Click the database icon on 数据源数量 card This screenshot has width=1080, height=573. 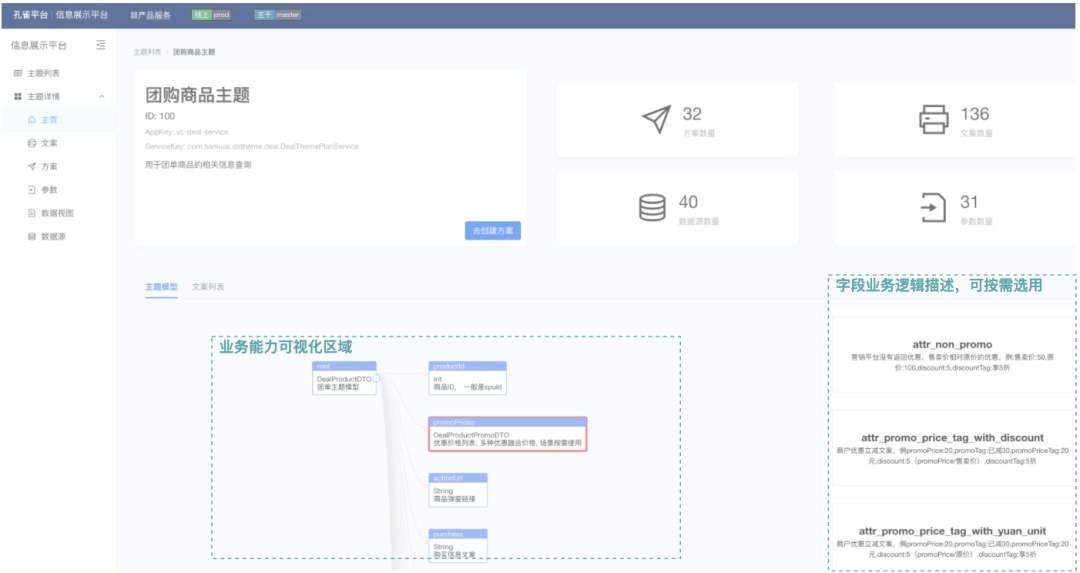pyautogui.click(x=652, y=208)
